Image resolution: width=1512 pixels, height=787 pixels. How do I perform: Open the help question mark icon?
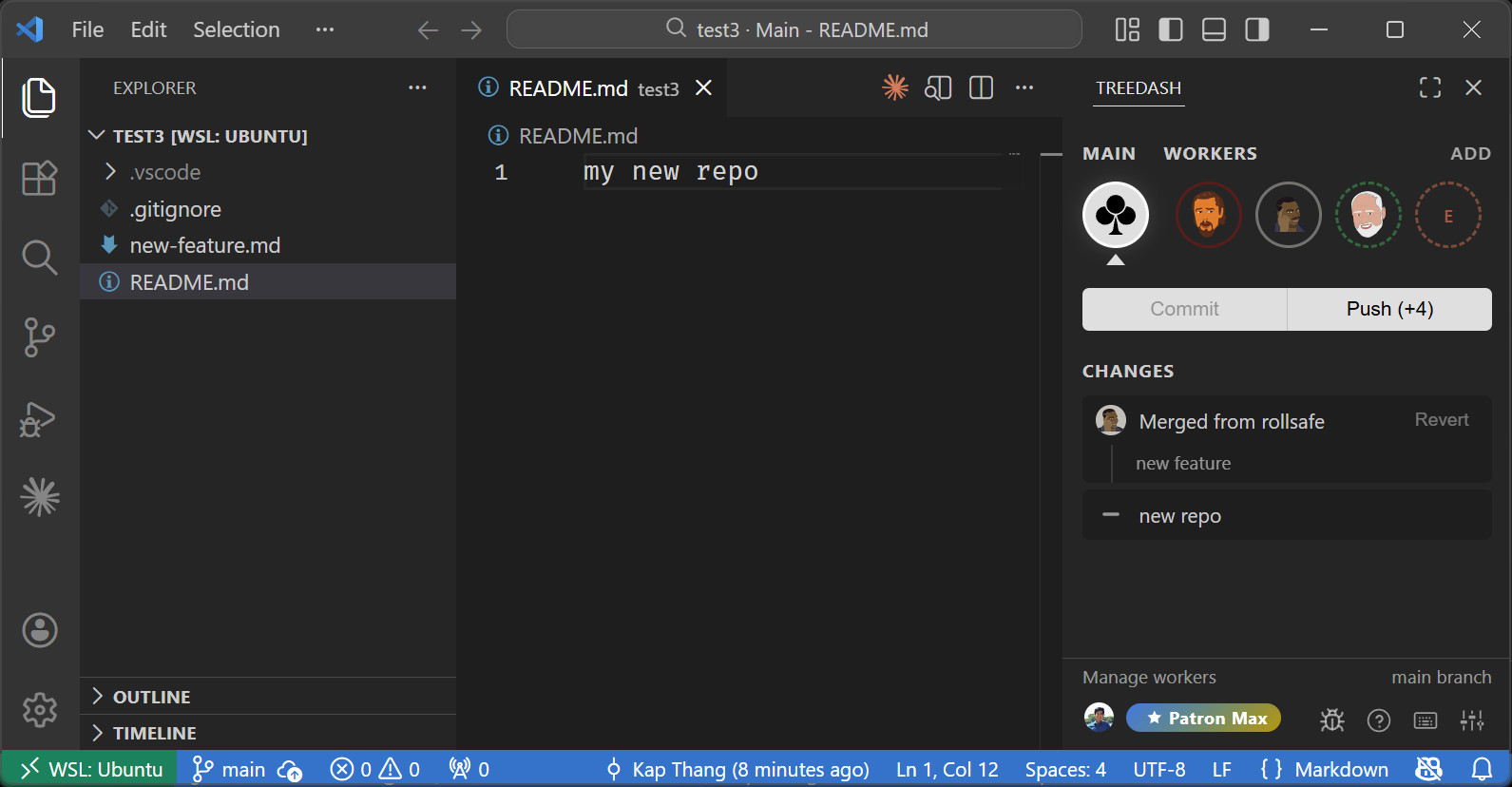(1378, 720)
